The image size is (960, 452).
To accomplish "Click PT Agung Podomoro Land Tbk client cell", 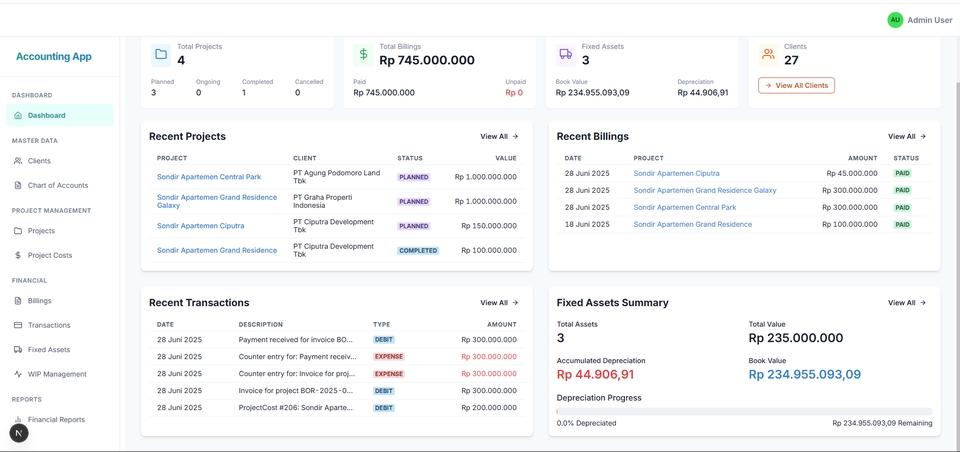I will (x=337, y=177).
